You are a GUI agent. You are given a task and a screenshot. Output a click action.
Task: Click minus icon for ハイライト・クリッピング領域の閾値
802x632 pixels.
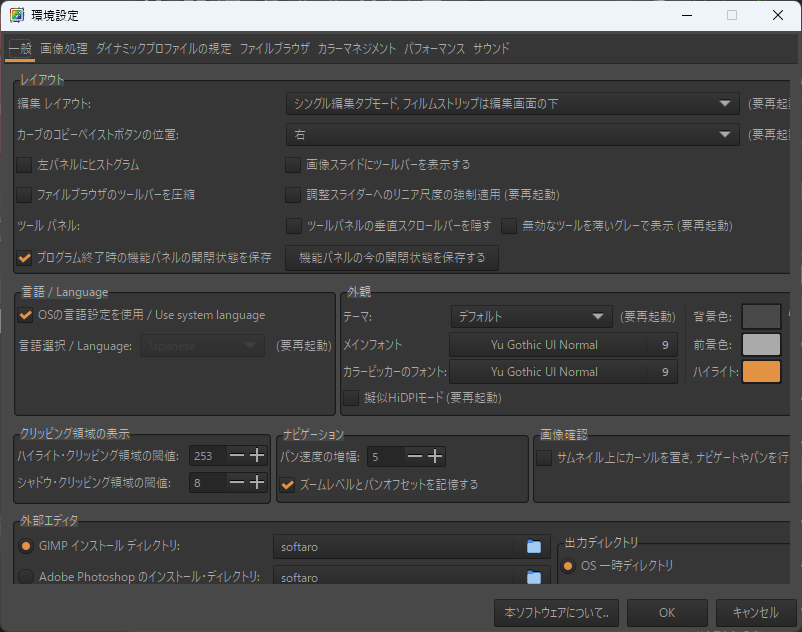point(237,455)
